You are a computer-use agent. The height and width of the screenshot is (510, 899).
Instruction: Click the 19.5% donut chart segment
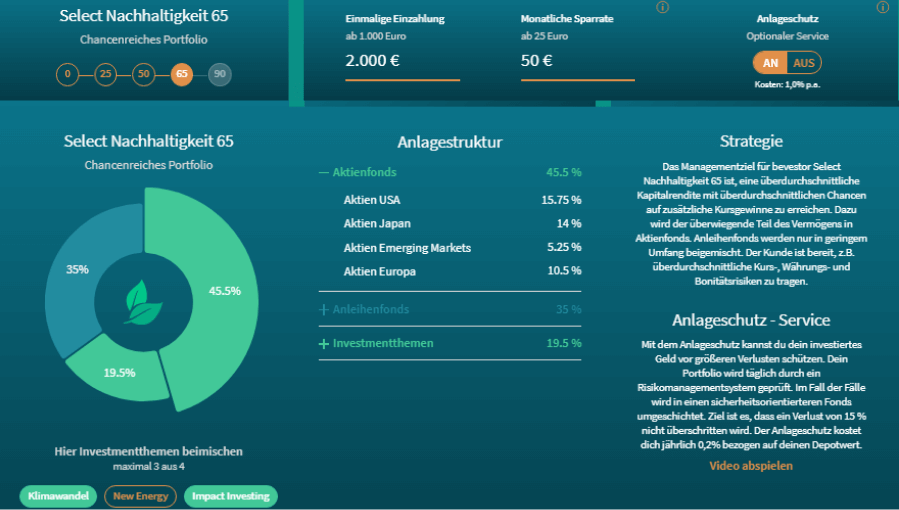tap(119, 372)
